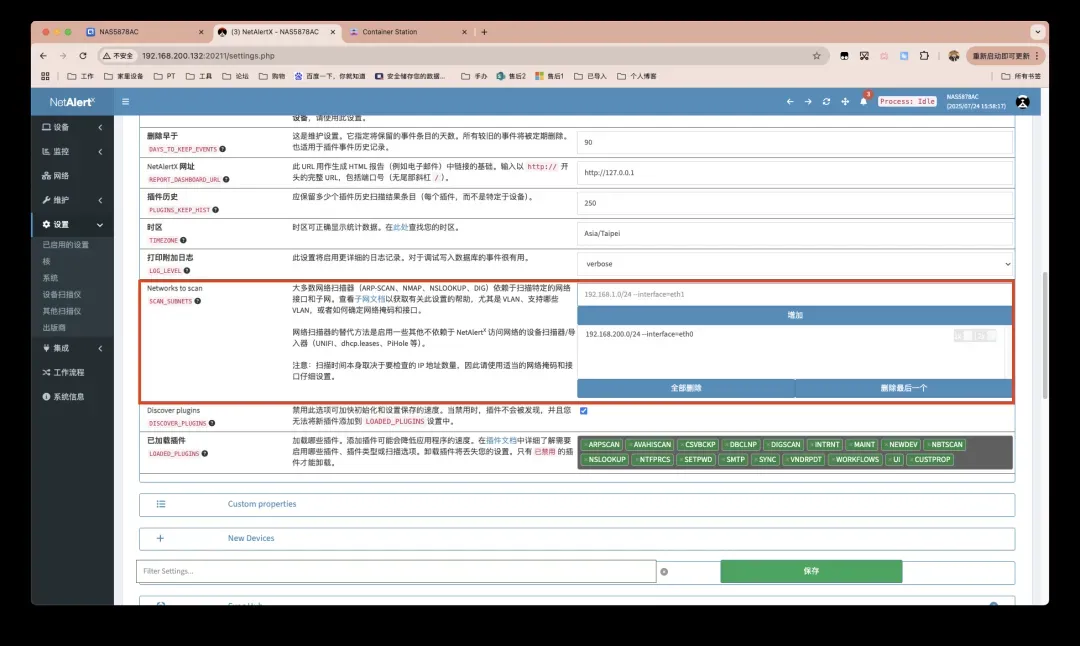Click the fullscreen arrows icon in header
The image size is (1080, 646).
click(845, 101)
